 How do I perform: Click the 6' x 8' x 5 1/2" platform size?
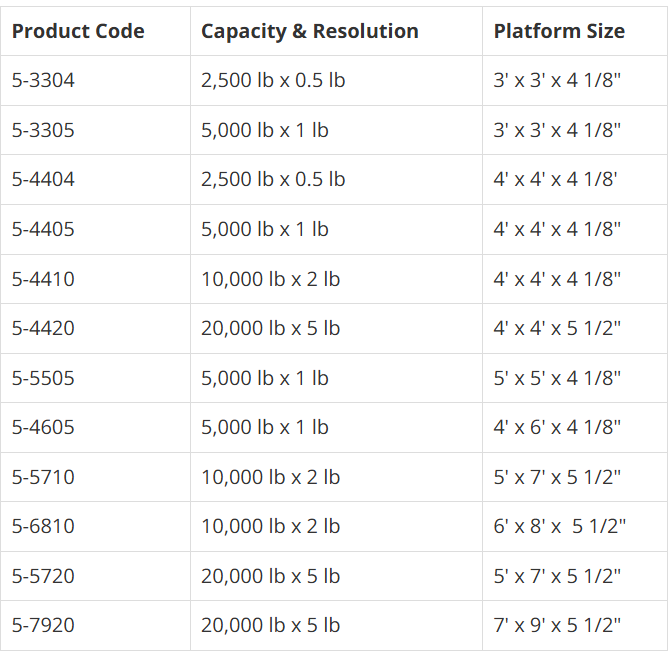[x=560, y=526]
